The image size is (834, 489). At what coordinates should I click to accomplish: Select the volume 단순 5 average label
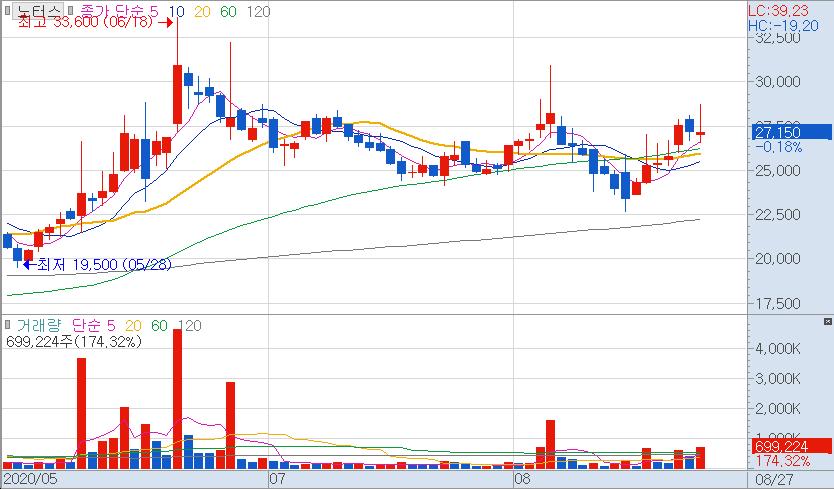click(x=93, y=325)
